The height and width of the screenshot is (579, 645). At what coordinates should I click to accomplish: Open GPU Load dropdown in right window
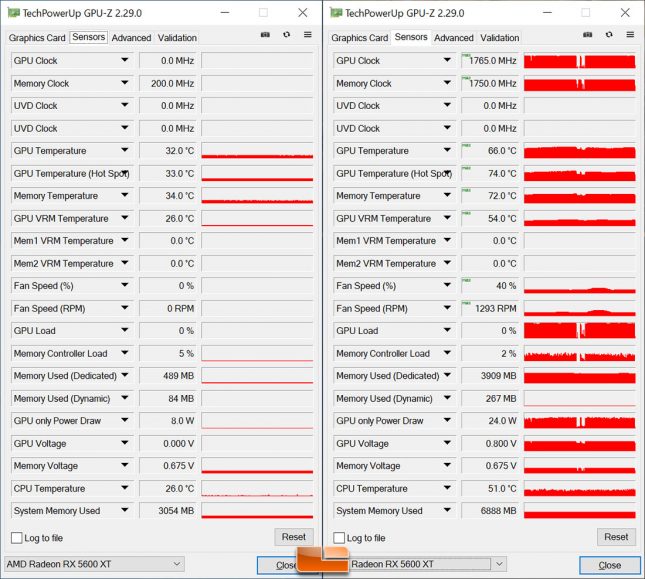pyautogui.click(x=447, y=330)
